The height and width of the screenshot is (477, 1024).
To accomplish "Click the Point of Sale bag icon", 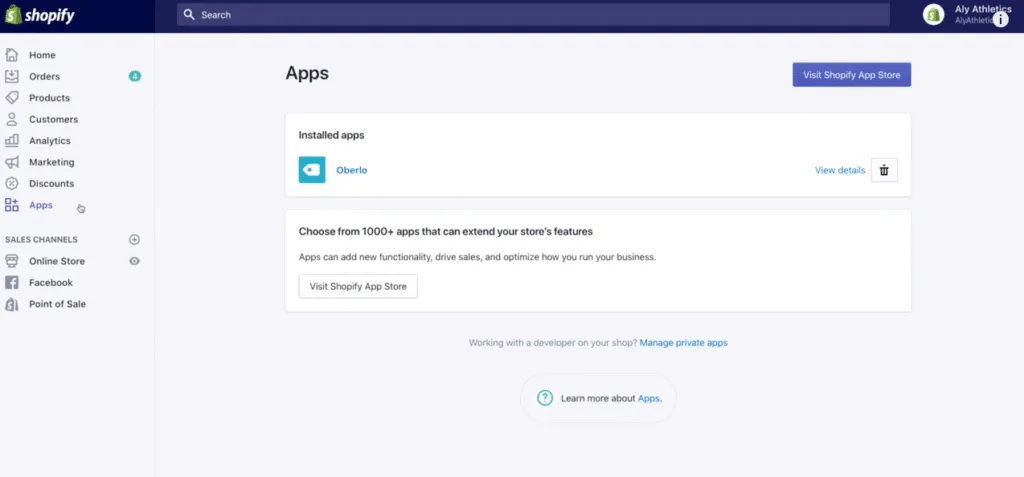I will click(x=12, y=304).
